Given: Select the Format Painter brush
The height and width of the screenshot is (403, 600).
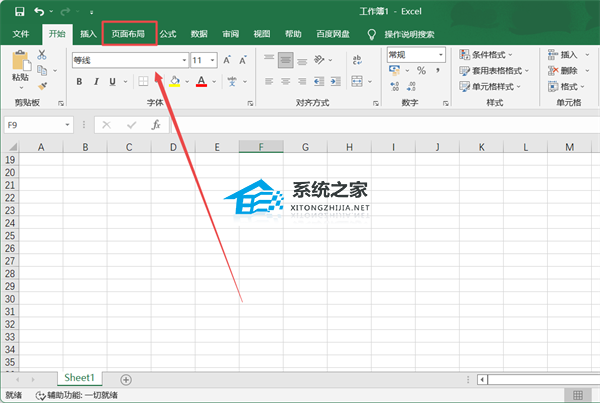Looking at the screenshot, I should 42,86.
